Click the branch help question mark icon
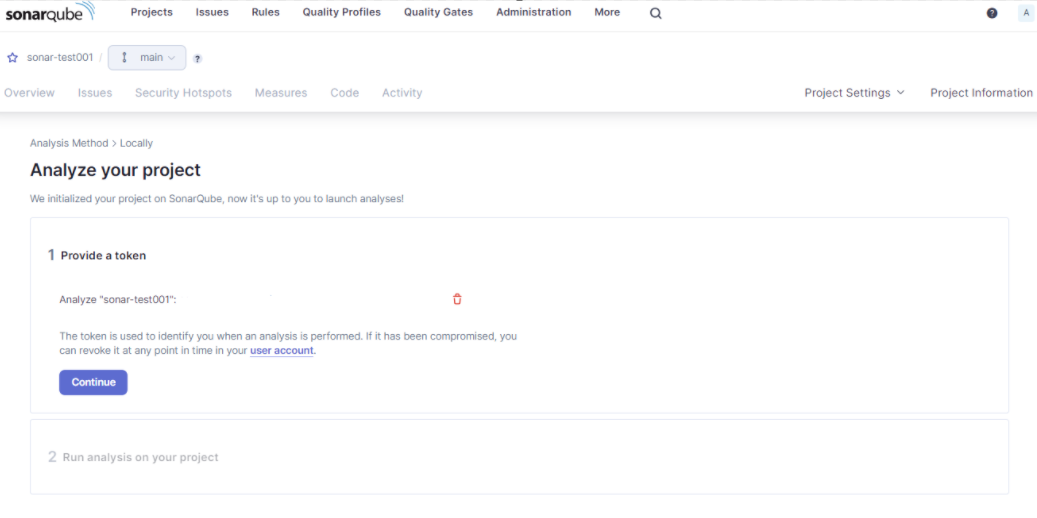 (x=197, y=59)
